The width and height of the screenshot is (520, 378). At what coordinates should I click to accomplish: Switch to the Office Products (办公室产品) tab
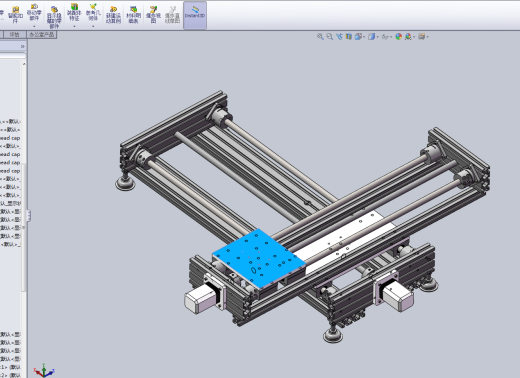coord(42,34)
